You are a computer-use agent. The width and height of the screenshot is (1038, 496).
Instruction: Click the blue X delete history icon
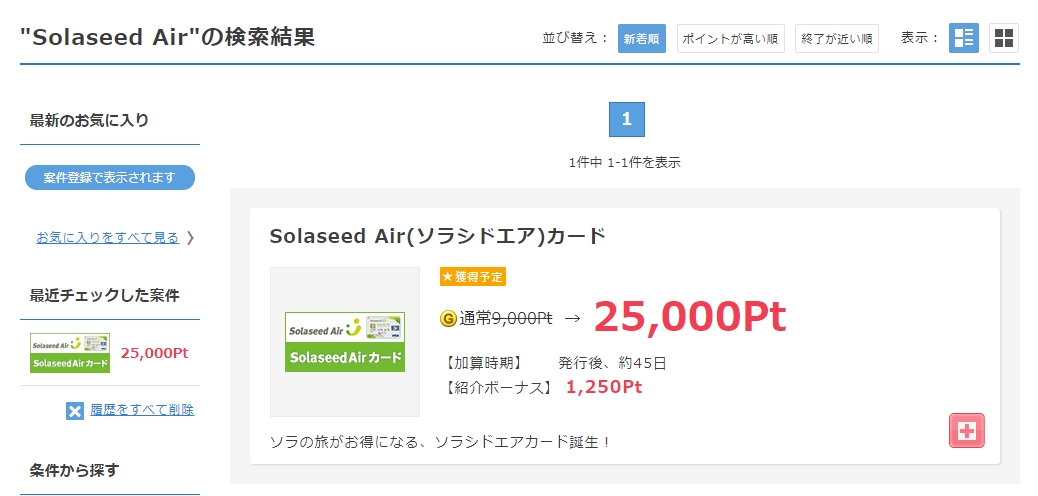point(75,411)
